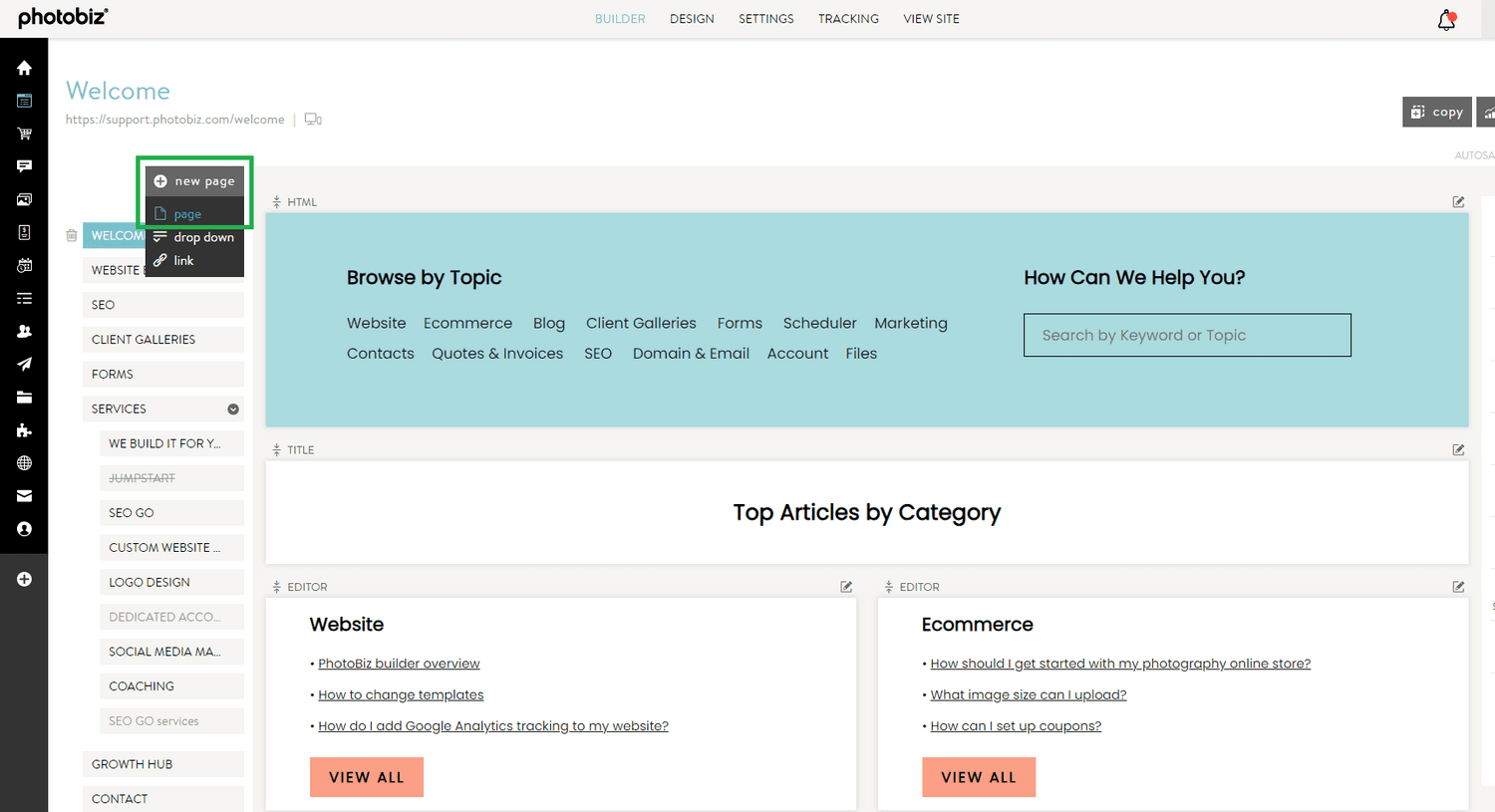Open the folder files sidebar icon
The width and height of the screenshot is (1495, 812).
click(x=24, y=398)
